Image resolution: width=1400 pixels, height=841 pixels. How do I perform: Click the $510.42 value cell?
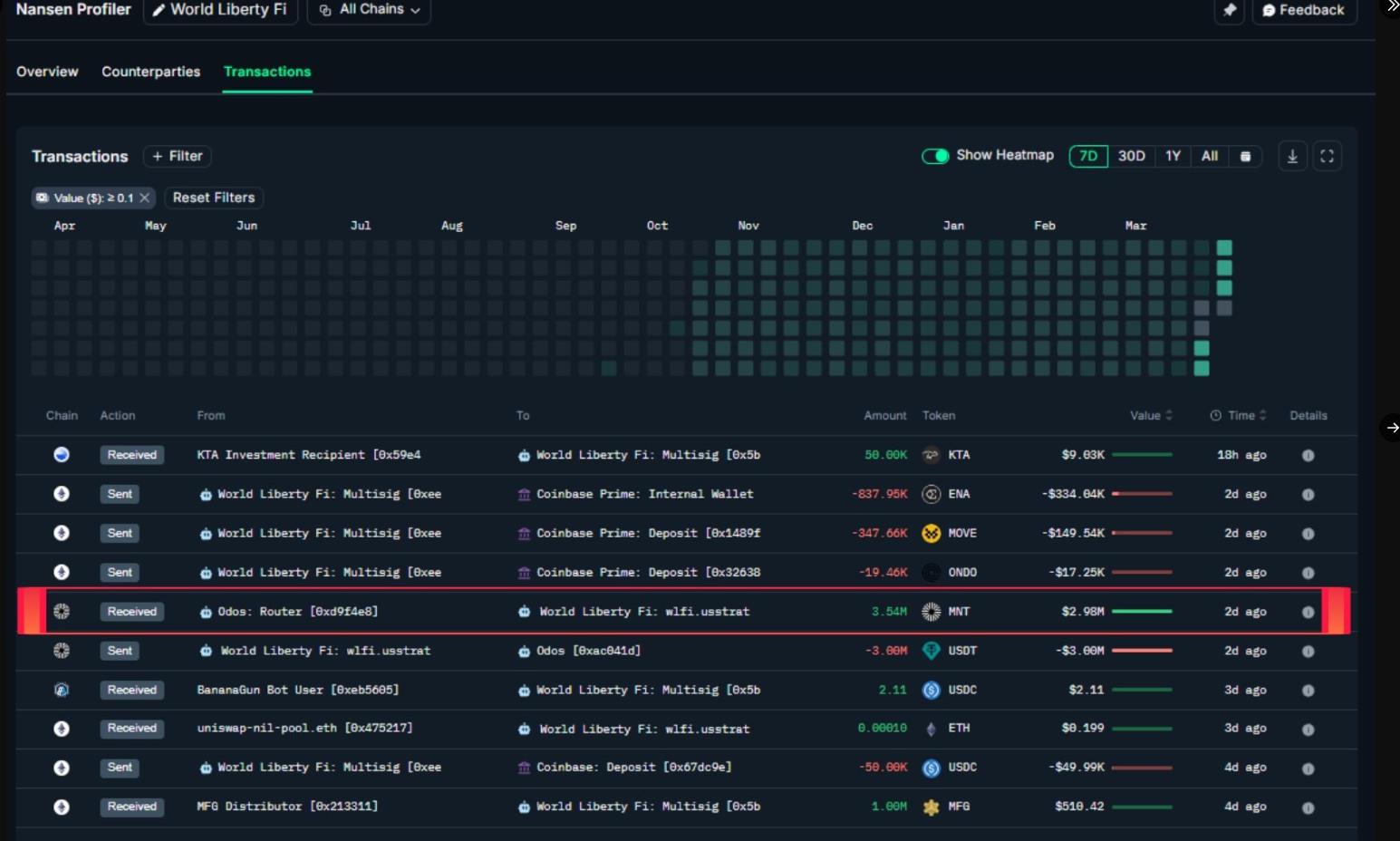[1079, 807]
